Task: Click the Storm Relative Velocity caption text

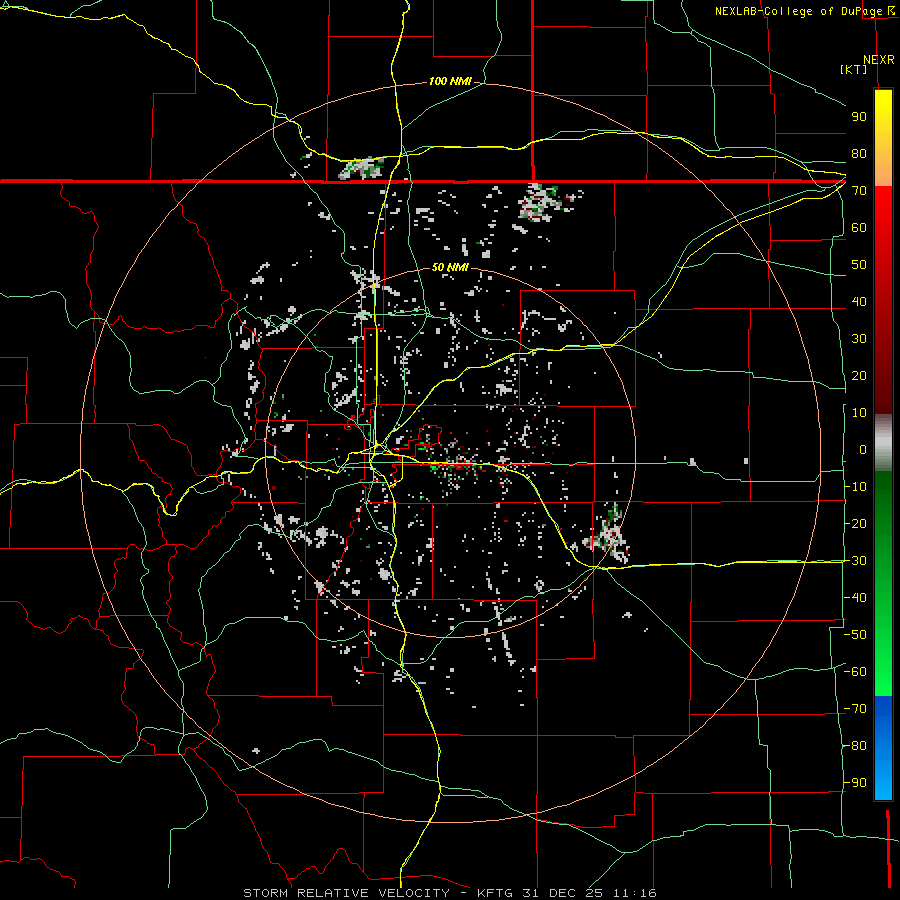Action: click(x=347, y=893)
